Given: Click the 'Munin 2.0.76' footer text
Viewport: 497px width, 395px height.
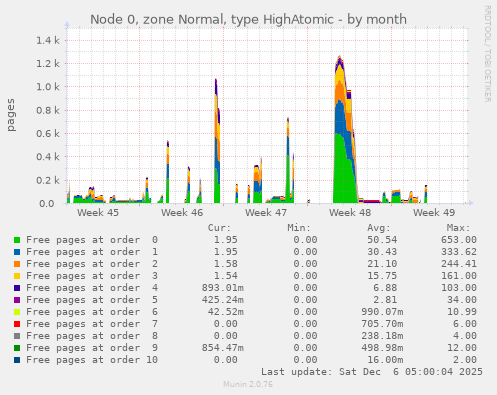Looking at the screenshot, I should [248, 384].
